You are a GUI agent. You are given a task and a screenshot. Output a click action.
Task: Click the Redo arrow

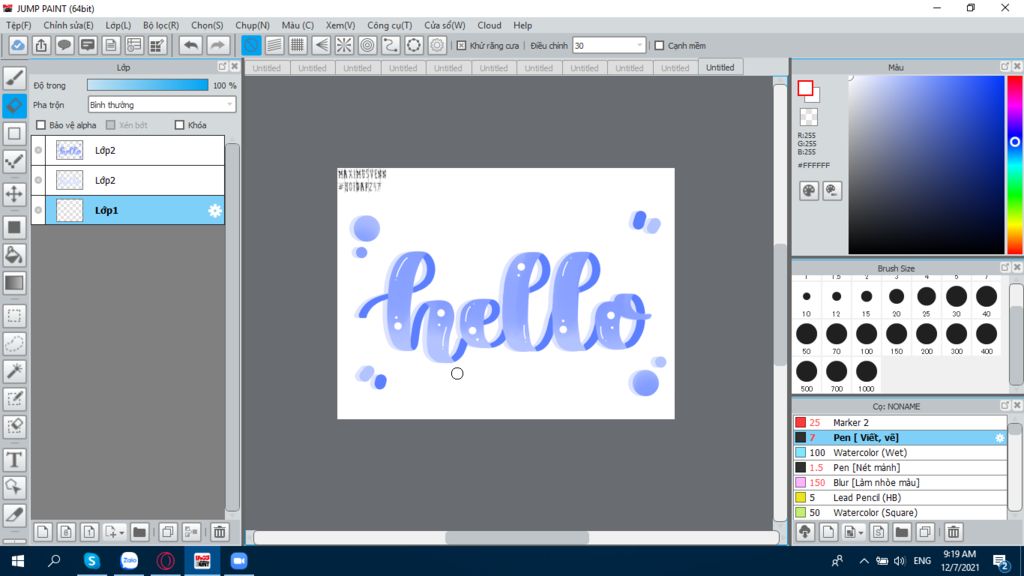point(217,46)
